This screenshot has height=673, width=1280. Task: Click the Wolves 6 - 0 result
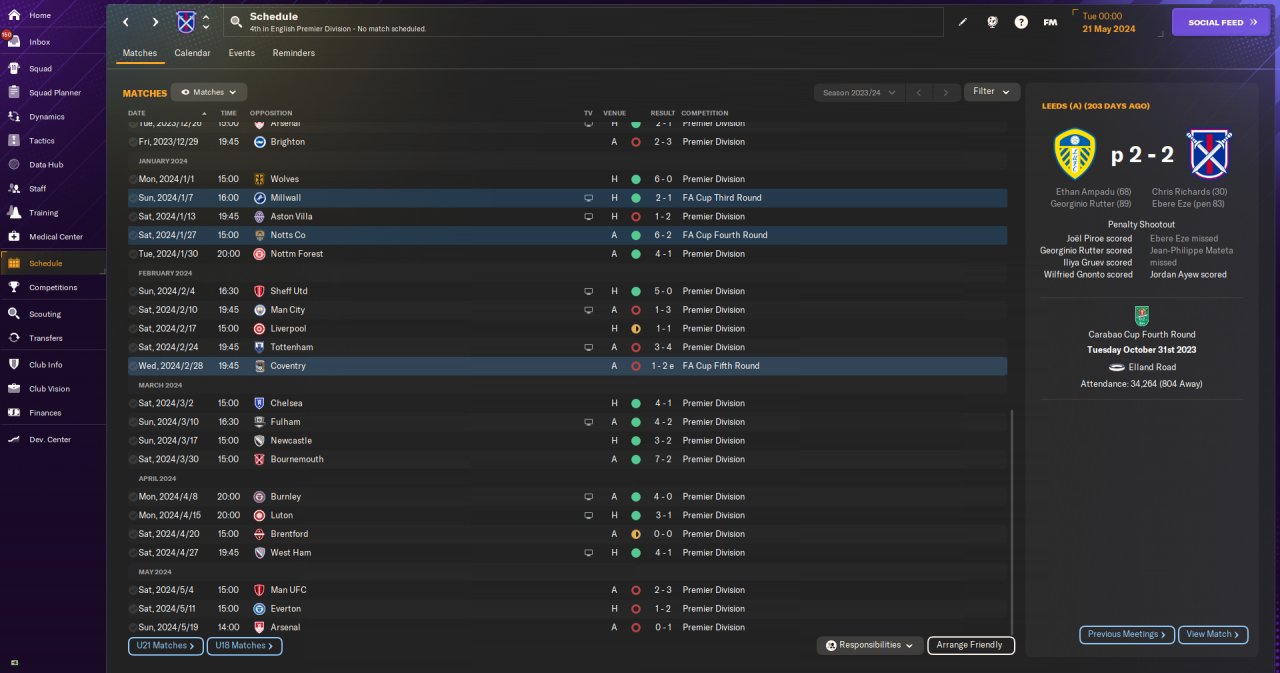point(664,179)
